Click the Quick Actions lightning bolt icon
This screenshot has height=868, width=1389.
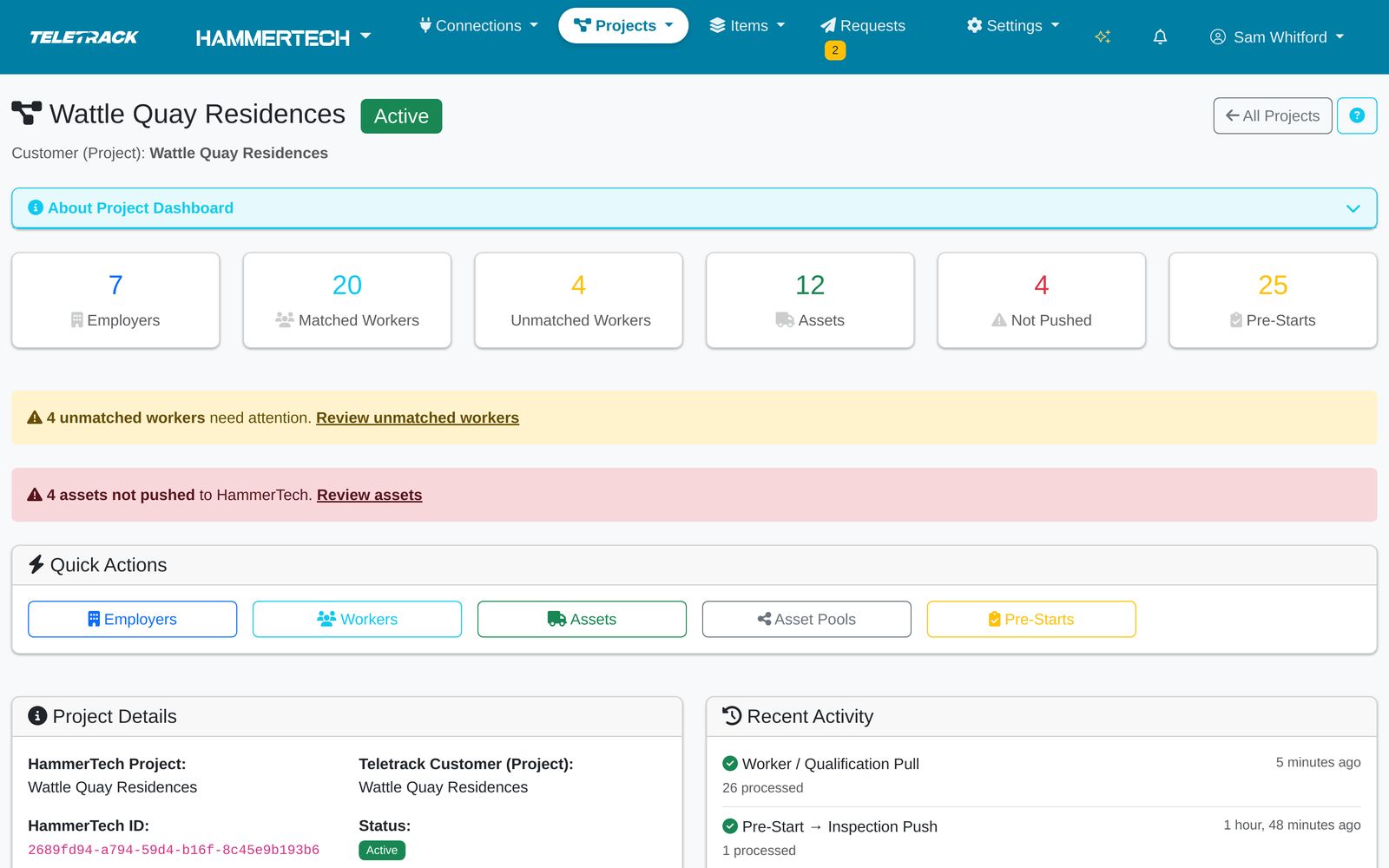point(36,564)
